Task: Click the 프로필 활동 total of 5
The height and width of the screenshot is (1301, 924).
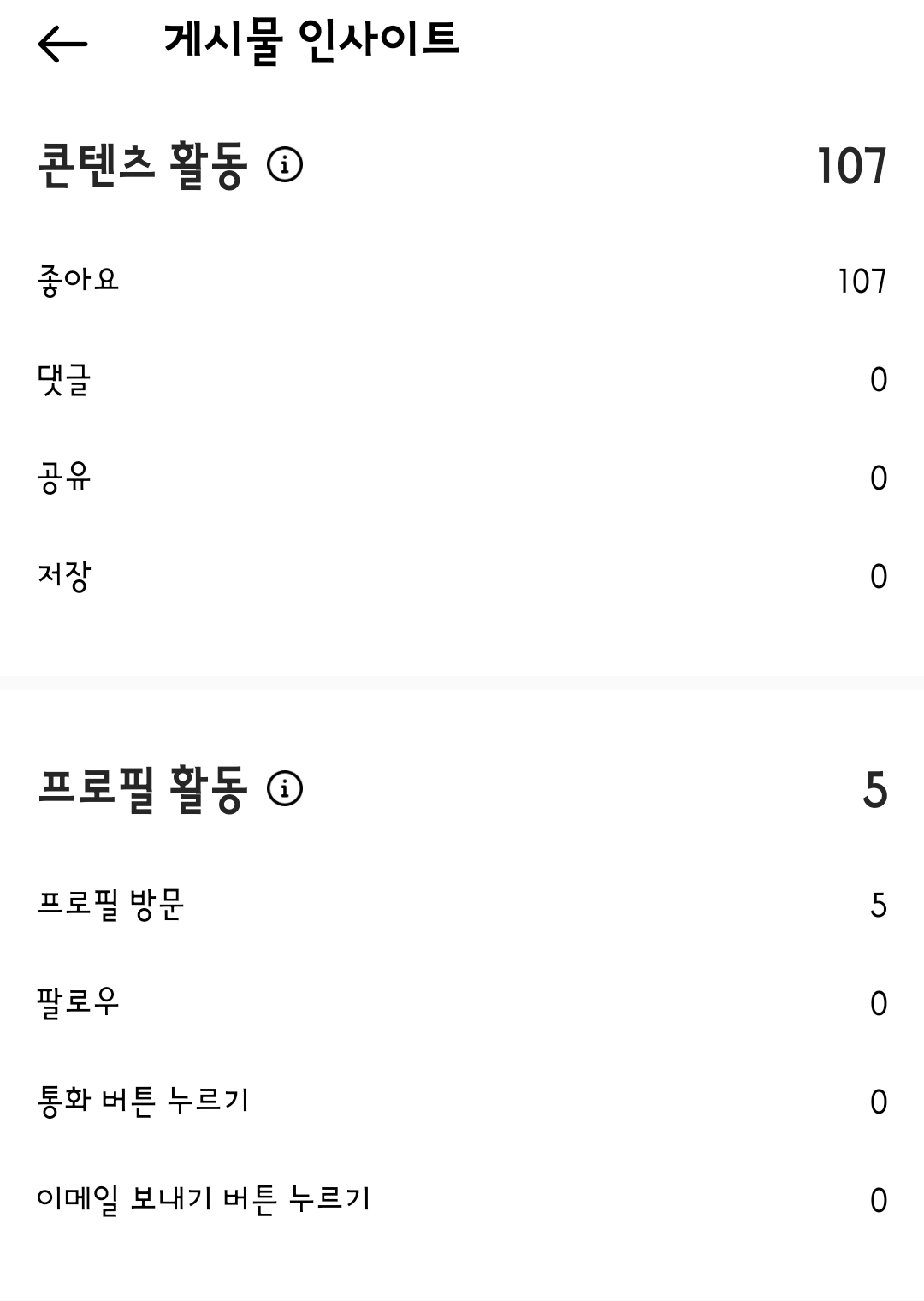Action: click(874, 790)
